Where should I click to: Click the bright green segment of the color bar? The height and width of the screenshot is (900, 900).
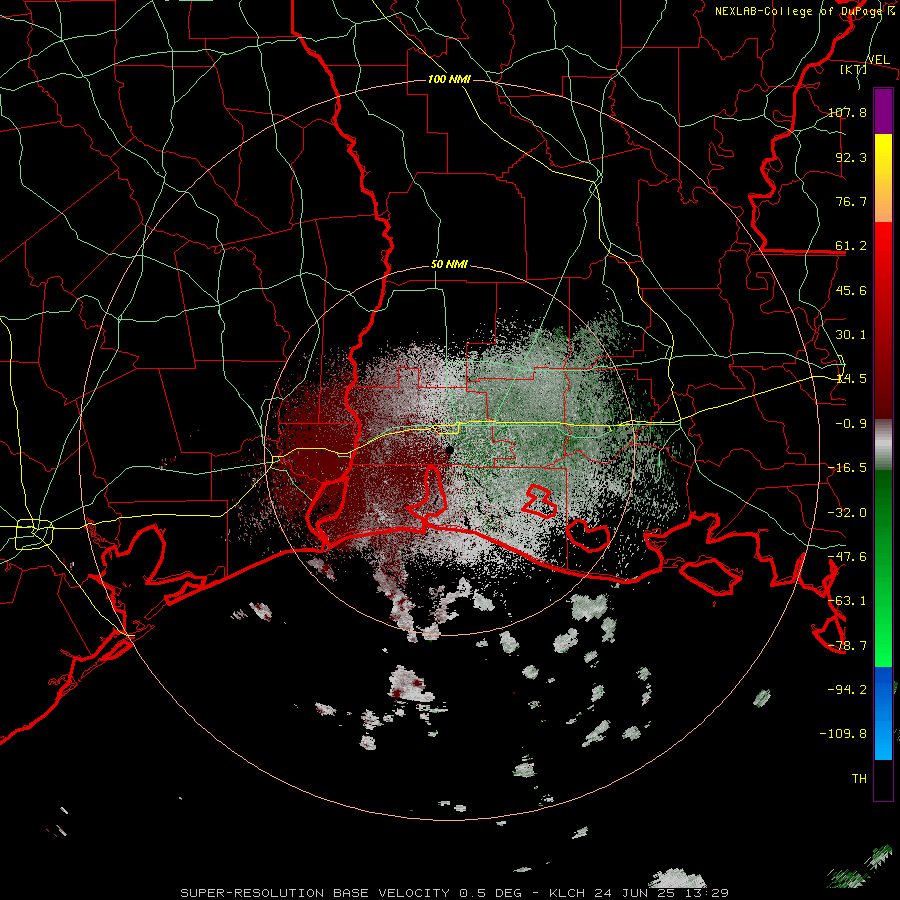[883, 568]
